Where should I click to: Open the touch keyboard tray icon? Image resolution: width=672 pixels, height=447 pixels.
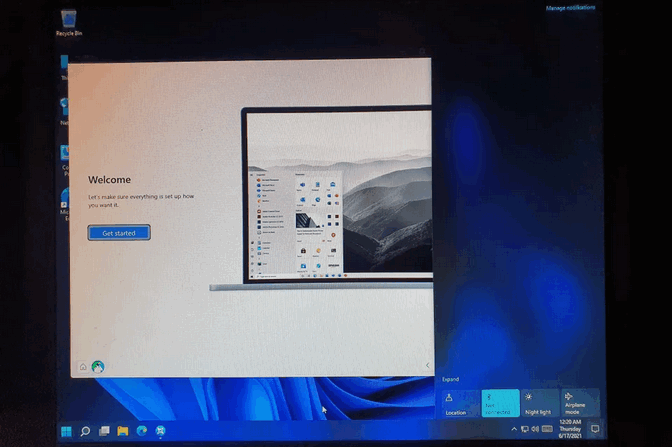547,429
